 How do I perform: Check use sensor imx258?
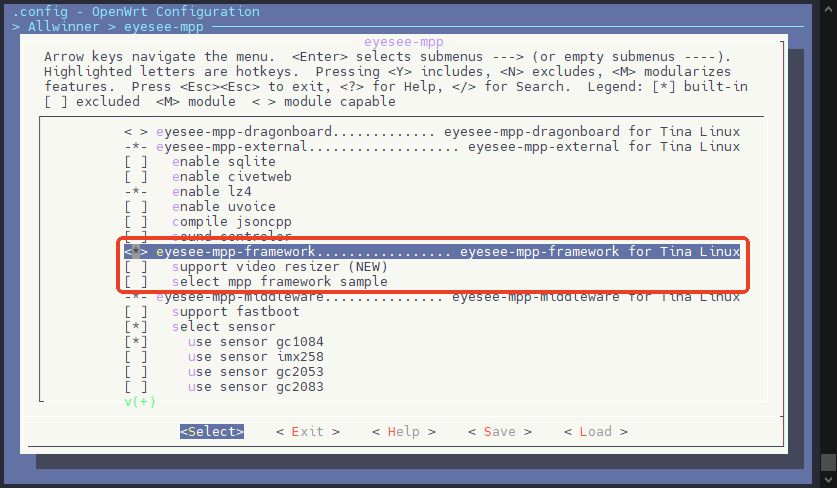pos(136,357)
